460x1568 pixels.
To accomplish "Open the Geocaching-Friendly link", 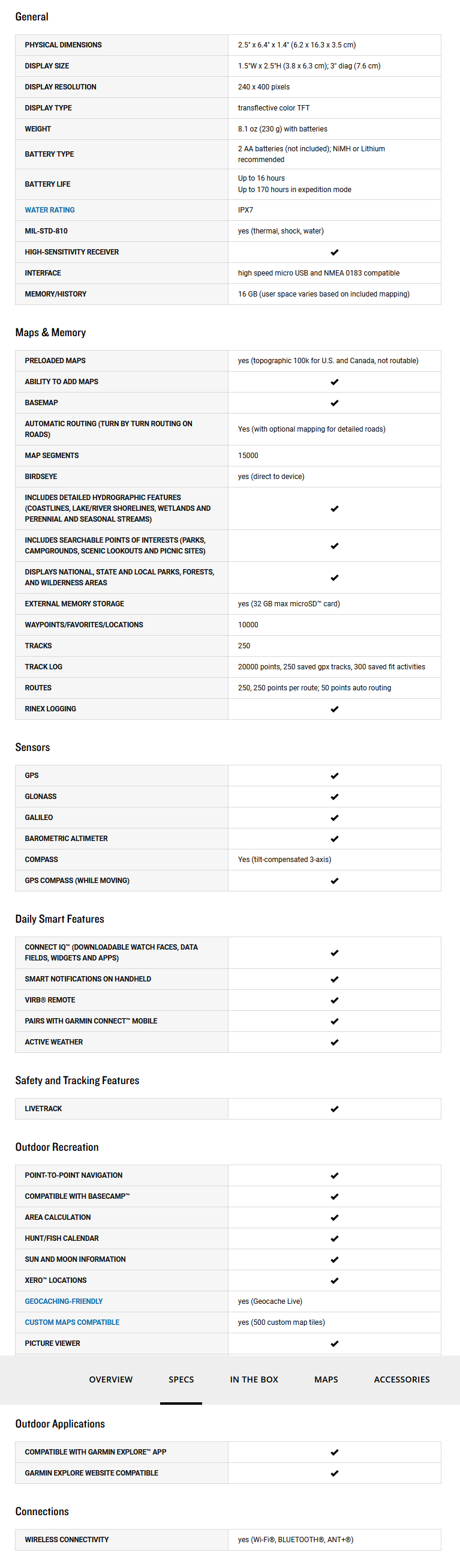I will click(x=64, y=1301).
